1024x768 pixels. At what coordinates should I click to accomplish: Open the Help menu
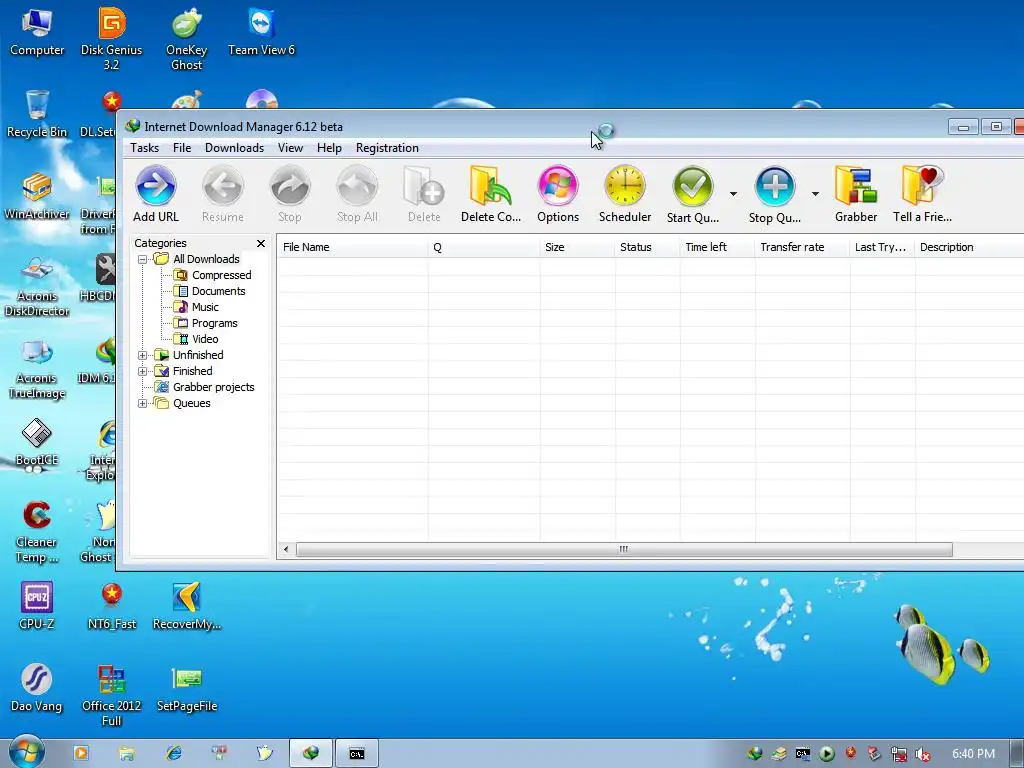pyautogui.click(x=329, y=148)
